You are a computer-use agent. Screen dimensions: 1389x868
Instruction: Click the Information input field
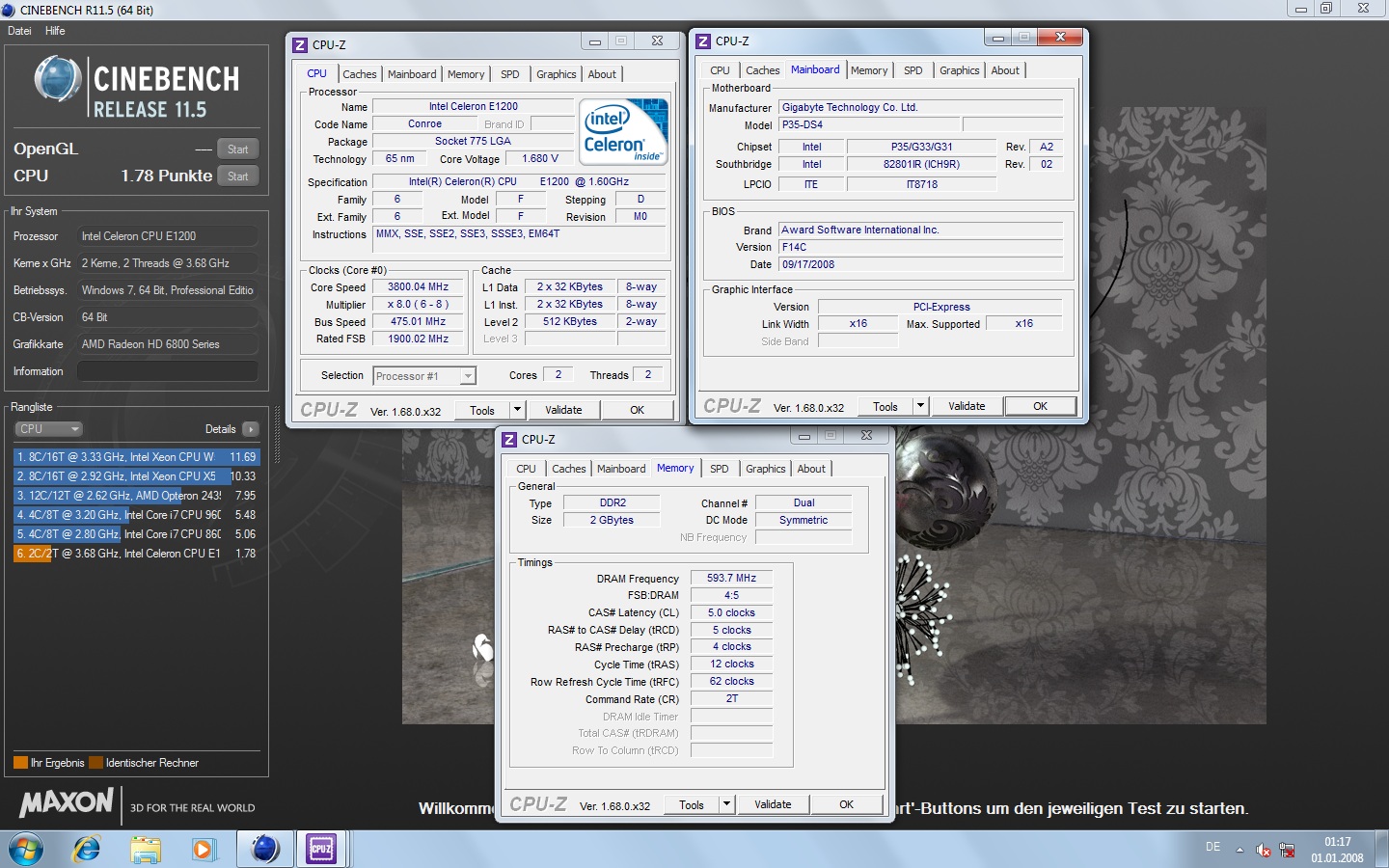pyautogui.click(x=168, y=371)
